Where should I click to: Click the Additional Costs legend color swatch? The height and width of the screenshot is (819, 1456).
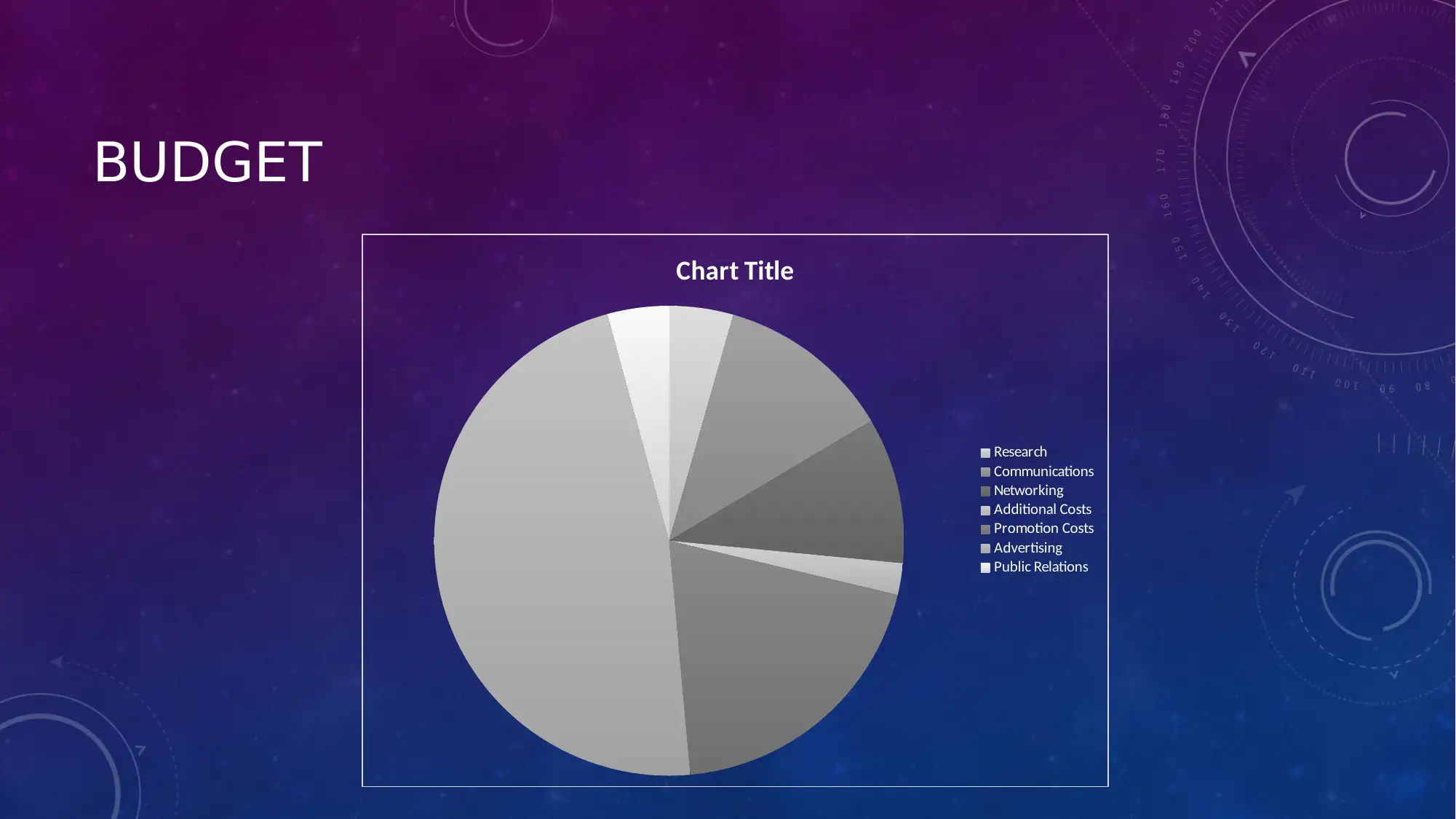point(985,510)
